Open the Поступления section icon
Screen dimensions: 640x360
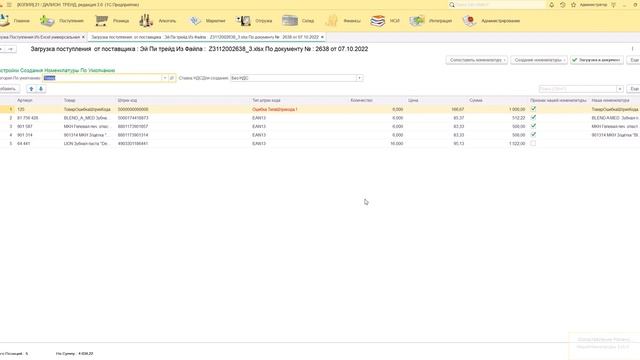point(47,20)
